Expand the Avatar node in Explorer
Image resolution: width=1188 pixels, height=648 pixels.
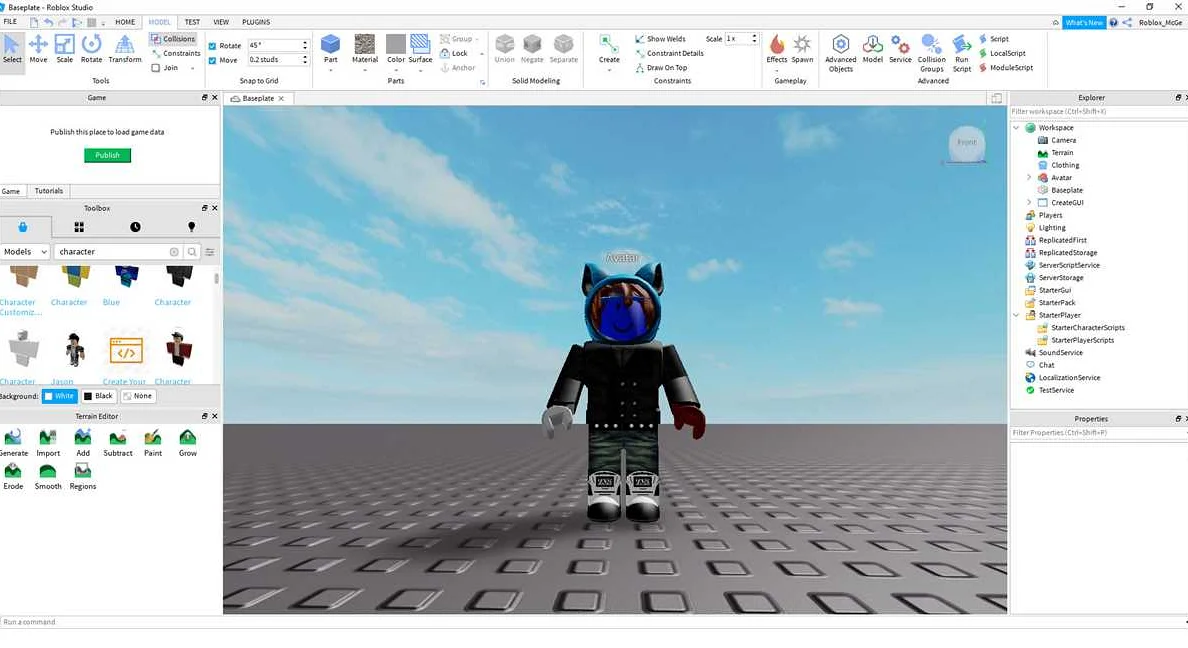pyautogui.click(x=1029, y=177)
